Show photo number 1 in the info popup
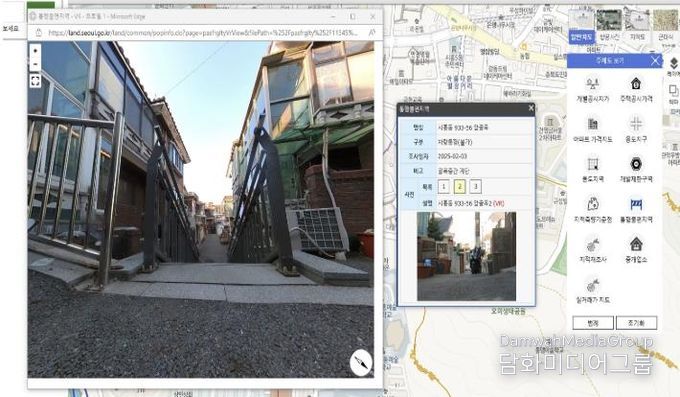 pos(443,187)
